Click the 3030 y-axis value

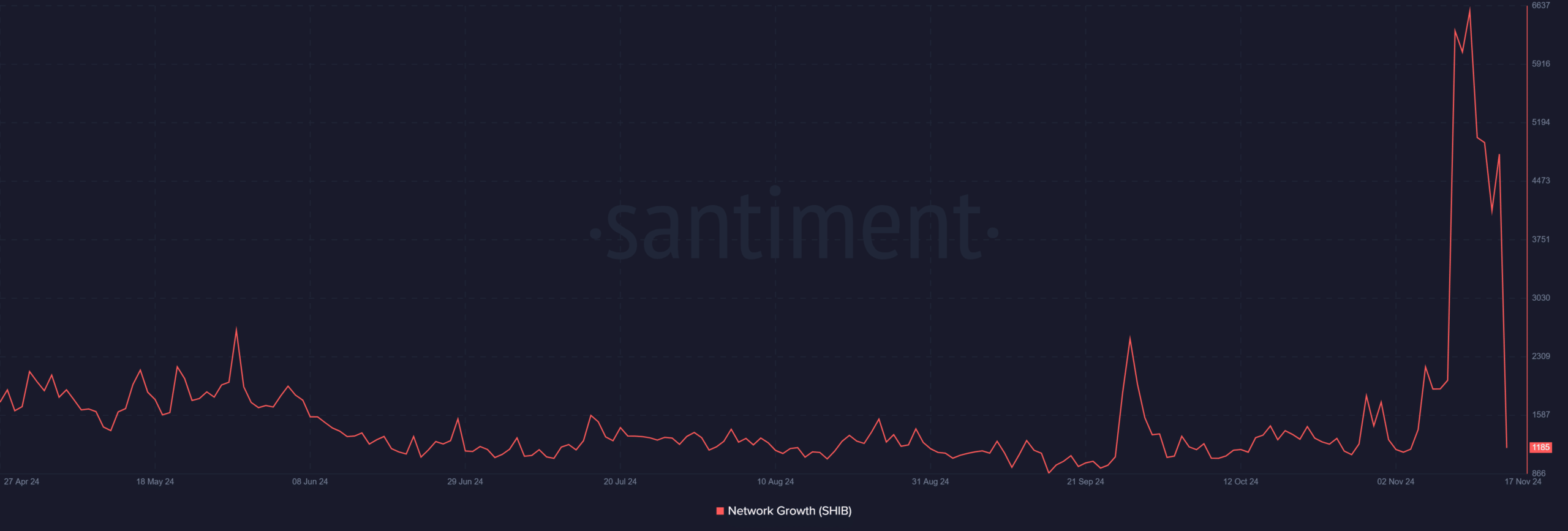coord(1541,298)
